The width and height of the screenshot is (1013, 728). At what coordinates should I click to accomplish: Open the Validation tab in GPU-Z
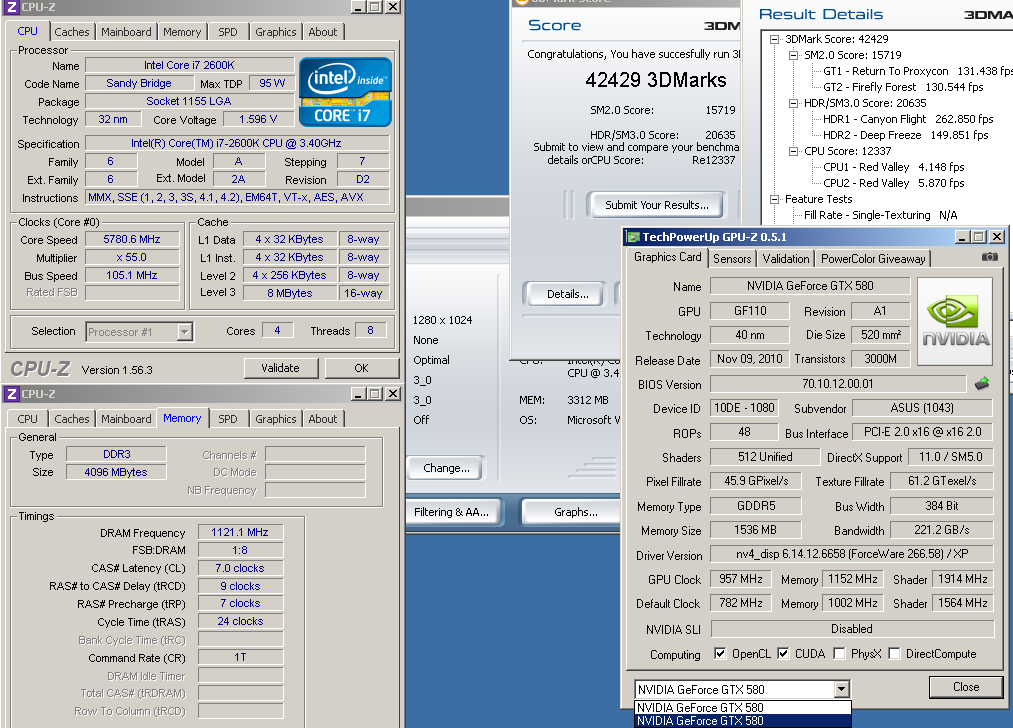point(786,258)
